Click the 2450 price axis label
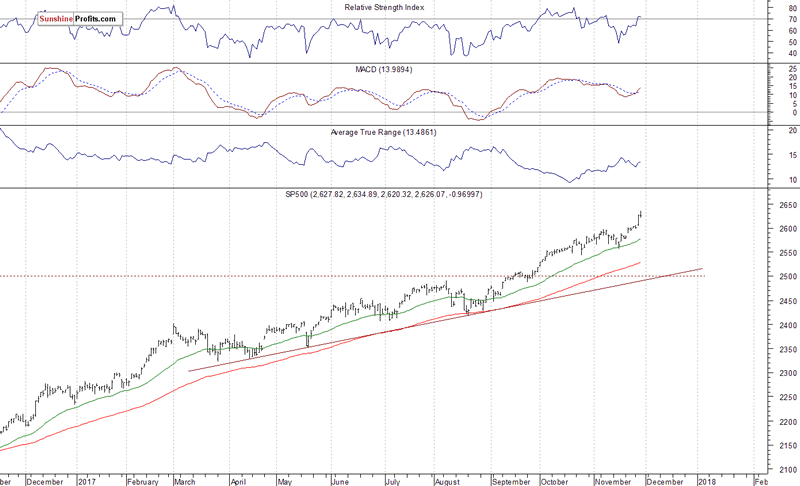 [789, 301]
